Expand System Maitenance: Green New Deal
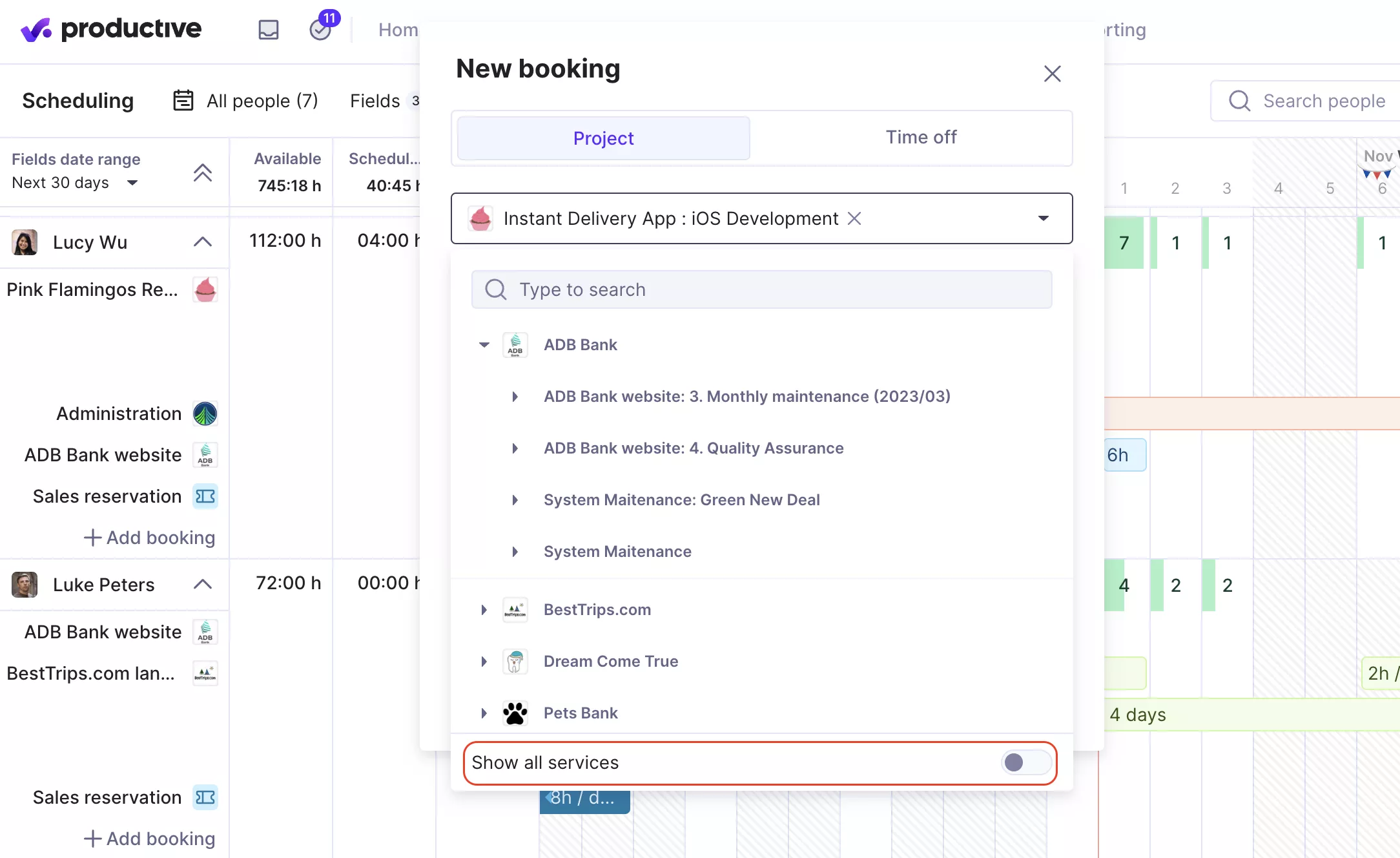 pyautogui.click(x=515, y=500)
